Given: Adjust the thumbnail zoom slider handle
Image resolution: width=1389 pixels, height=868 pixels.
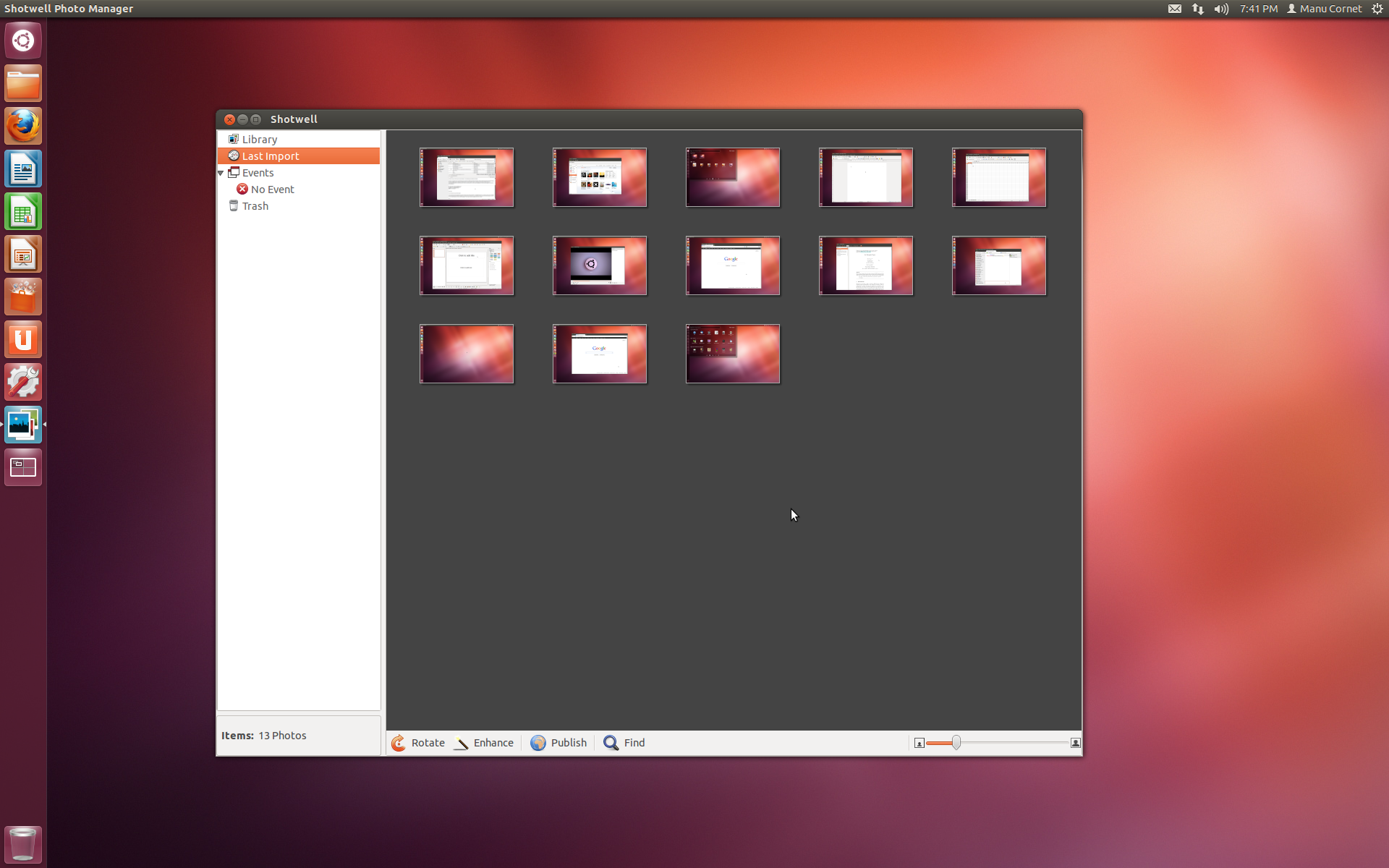Looking at the screenshot, I should (x=956, y=743).
